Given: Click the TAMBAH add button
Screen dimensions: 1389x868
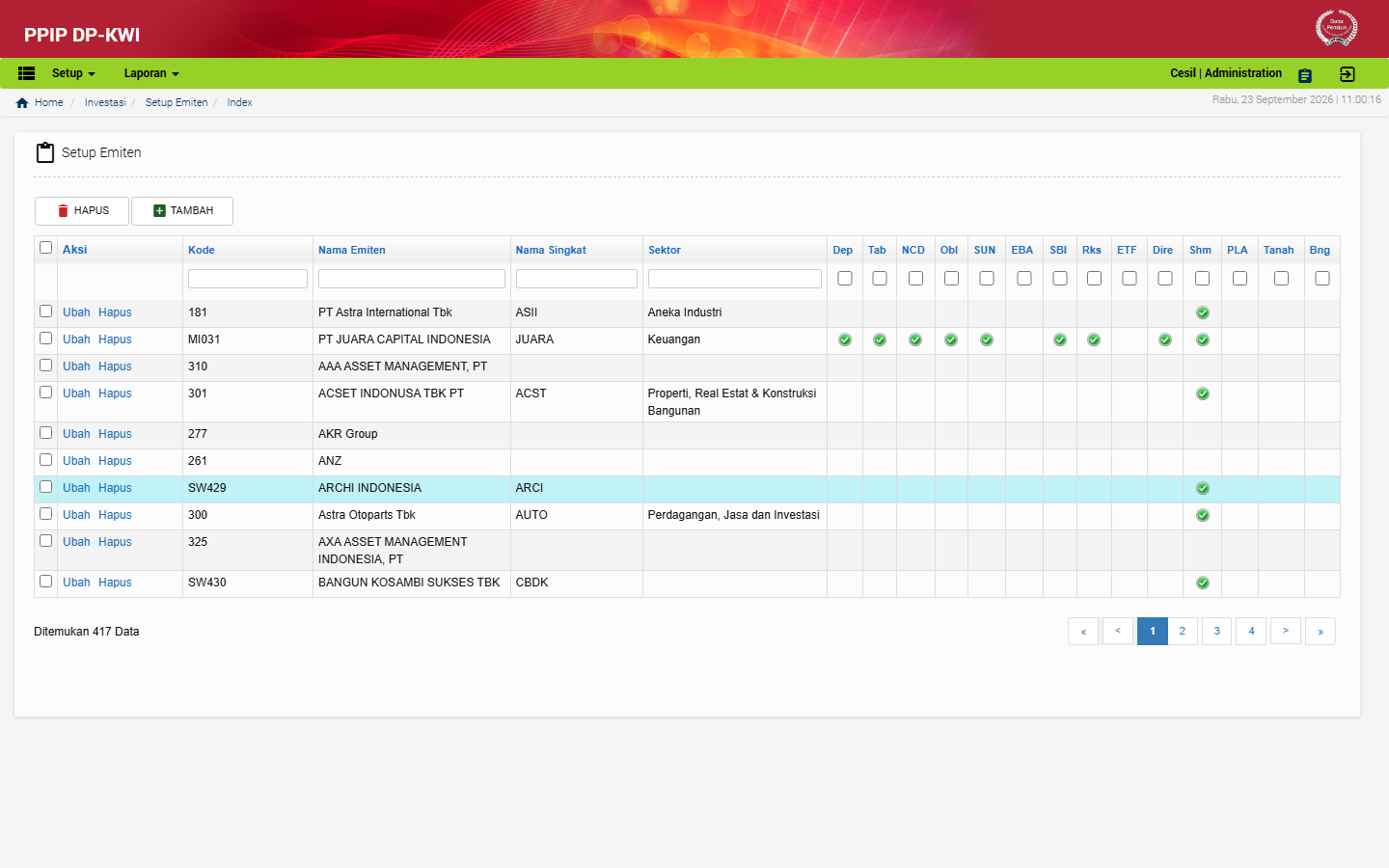Looking at the screenshot, I should click(182, 211).
